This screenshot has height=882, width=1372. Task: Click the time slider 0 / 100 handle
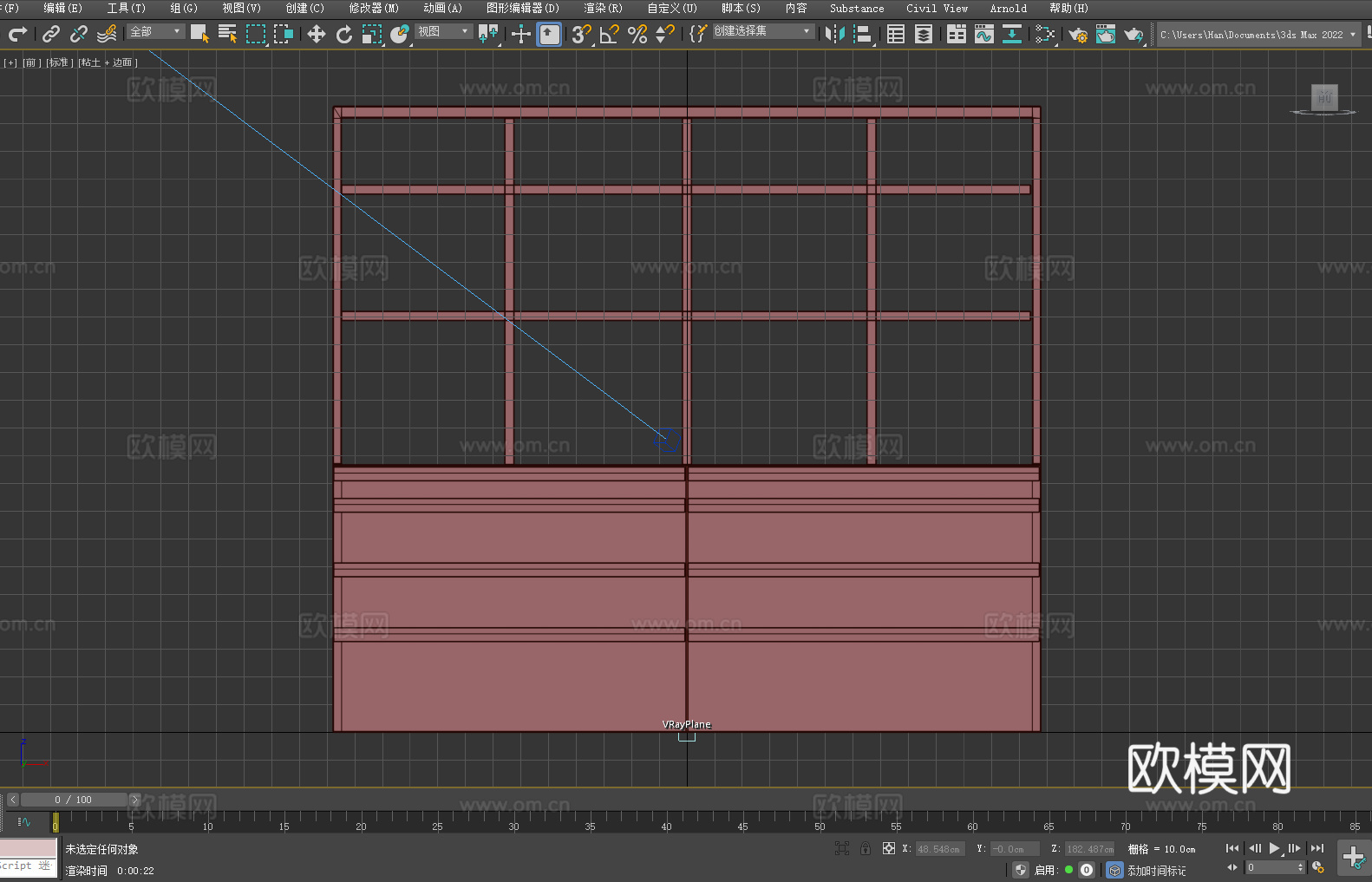74,800
